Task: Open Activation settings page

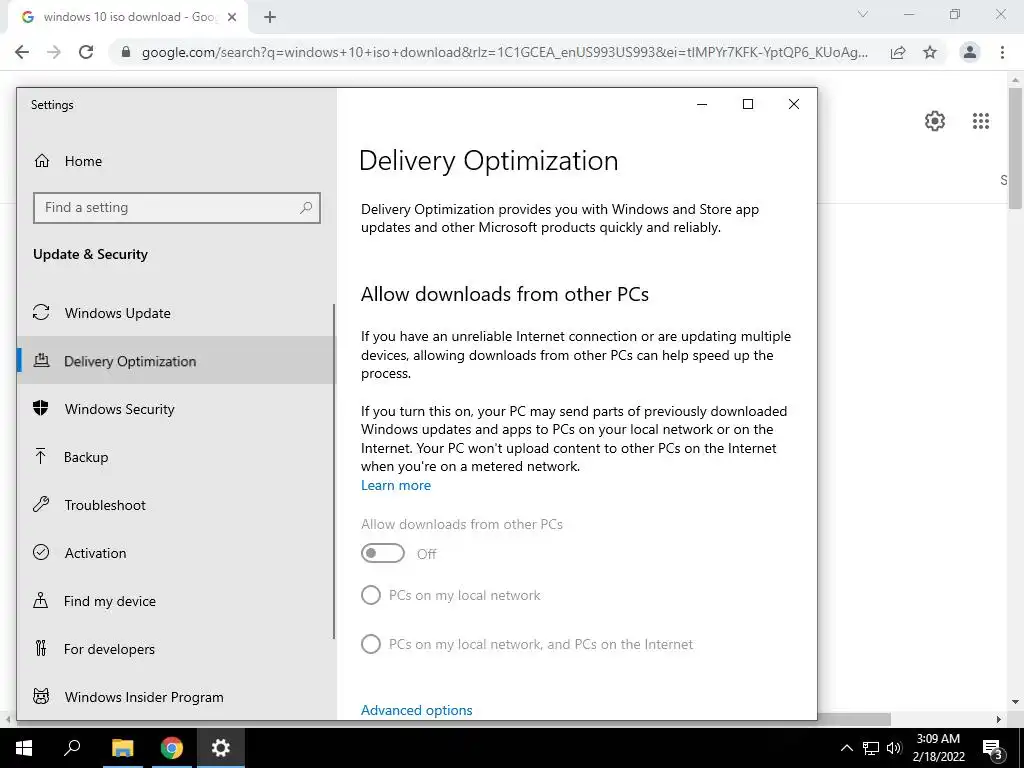Action: 175,553
